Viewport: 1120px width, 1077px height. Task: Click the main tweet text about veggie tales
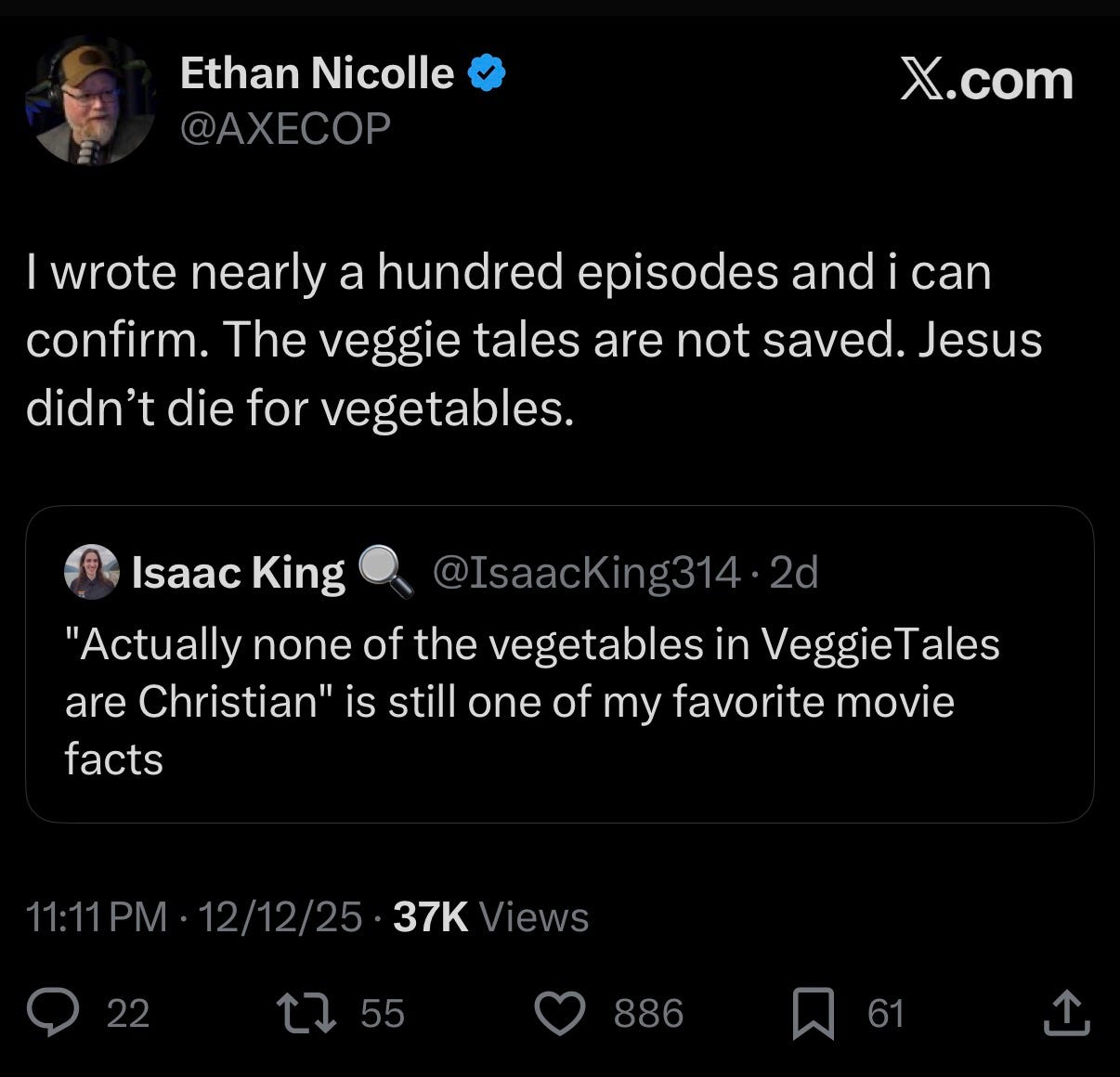tap(533, 340)
